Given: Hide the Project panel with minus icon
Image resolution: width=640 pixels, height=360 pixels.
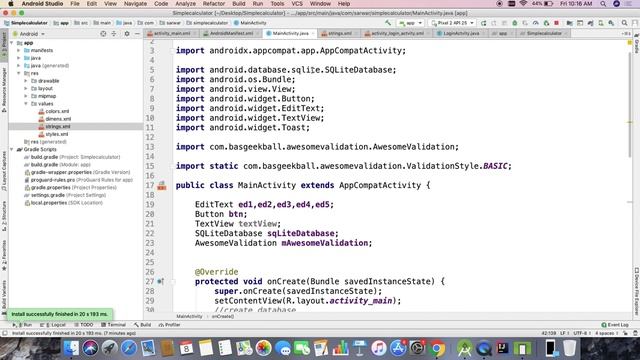Looking at the screenshot, I should (x=137, y=34).
